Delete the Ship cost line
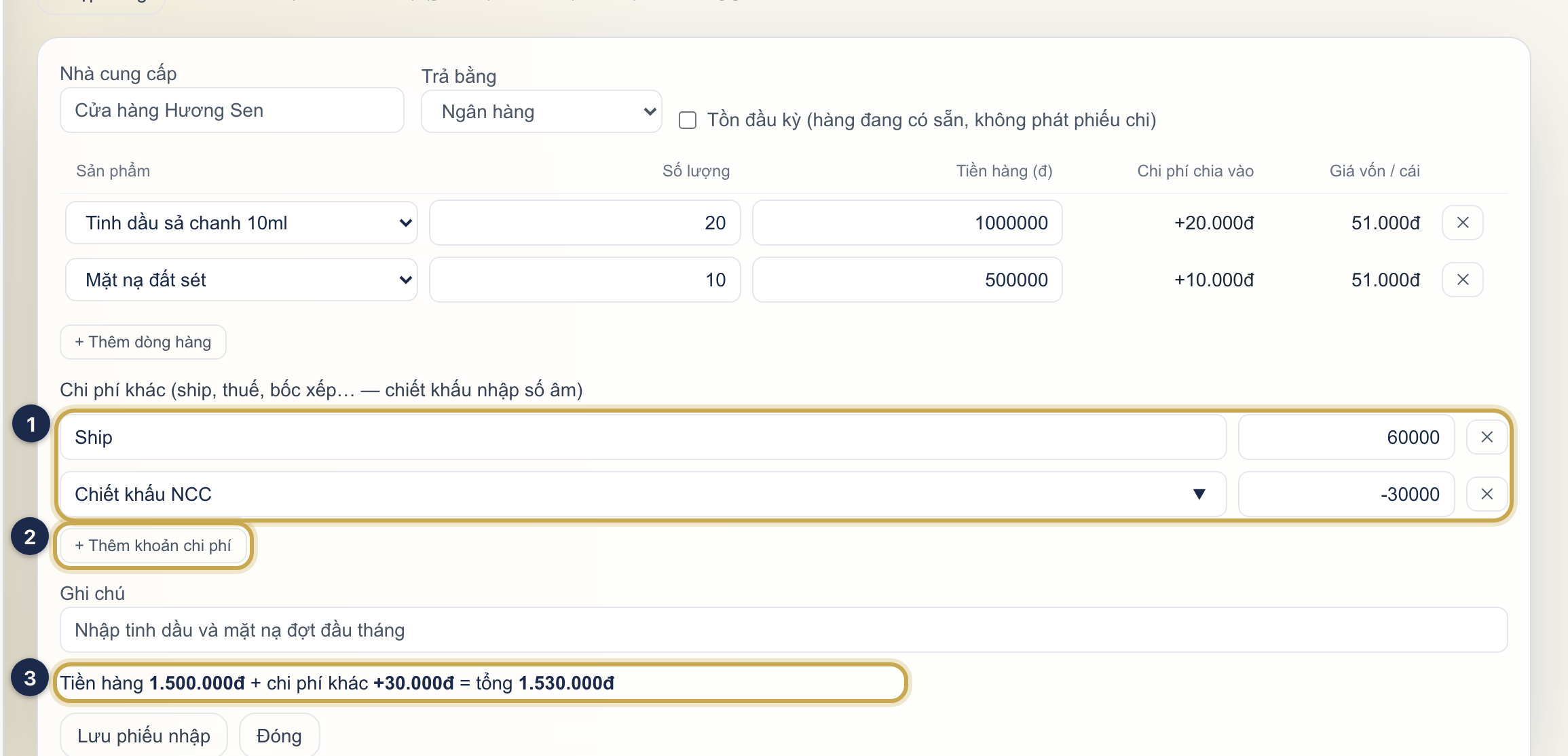Image resolution: width=1568 pixels, height=756 pixels. (1487, 437)
